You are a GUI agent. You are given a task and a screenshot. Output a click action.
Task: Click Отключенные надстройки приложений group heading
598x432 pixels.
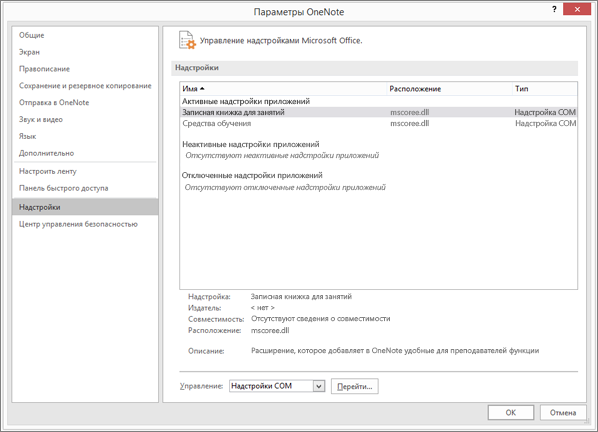click(x=252, y=175)
